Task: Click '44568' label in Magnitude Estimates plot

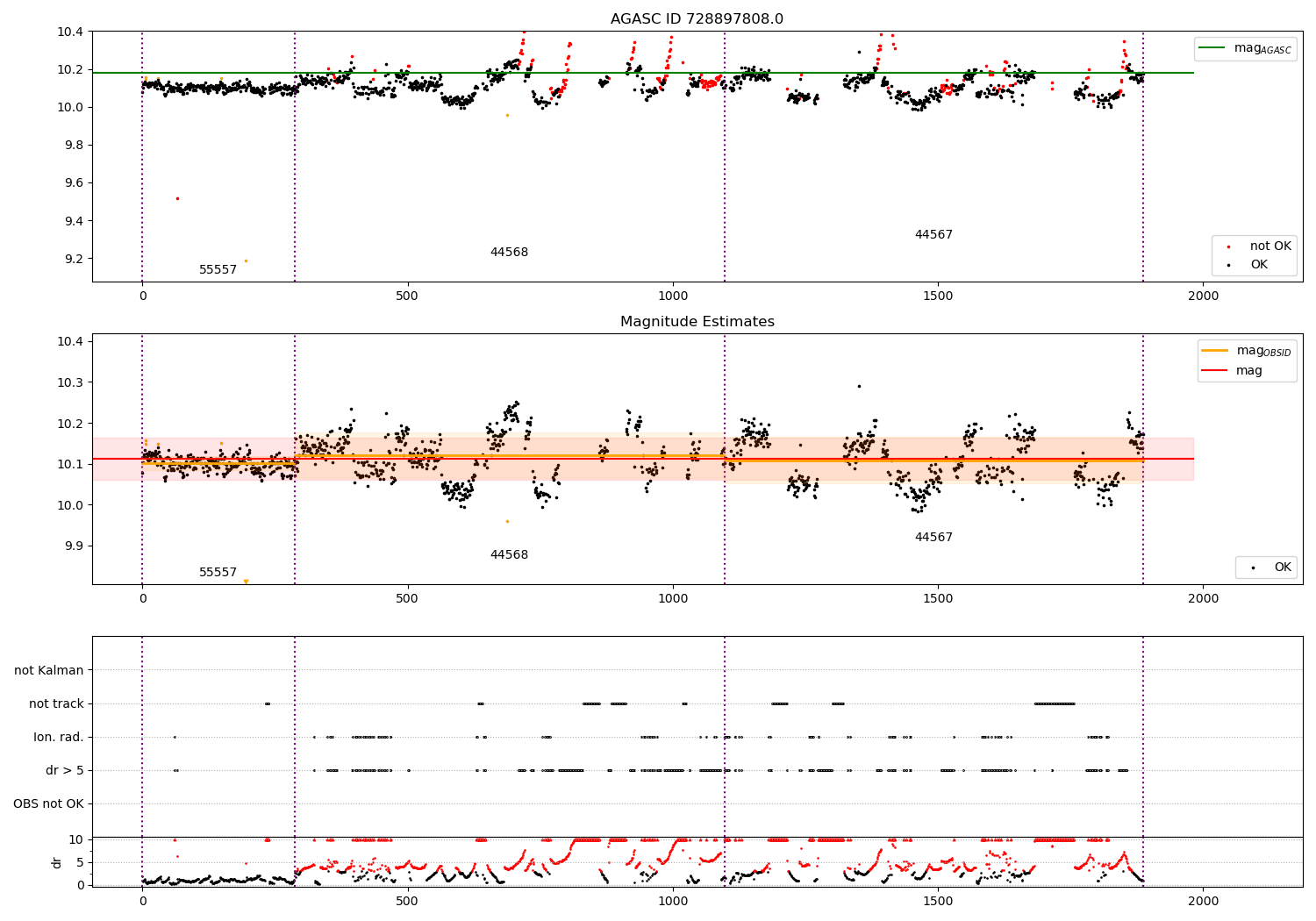Action: 509,554
